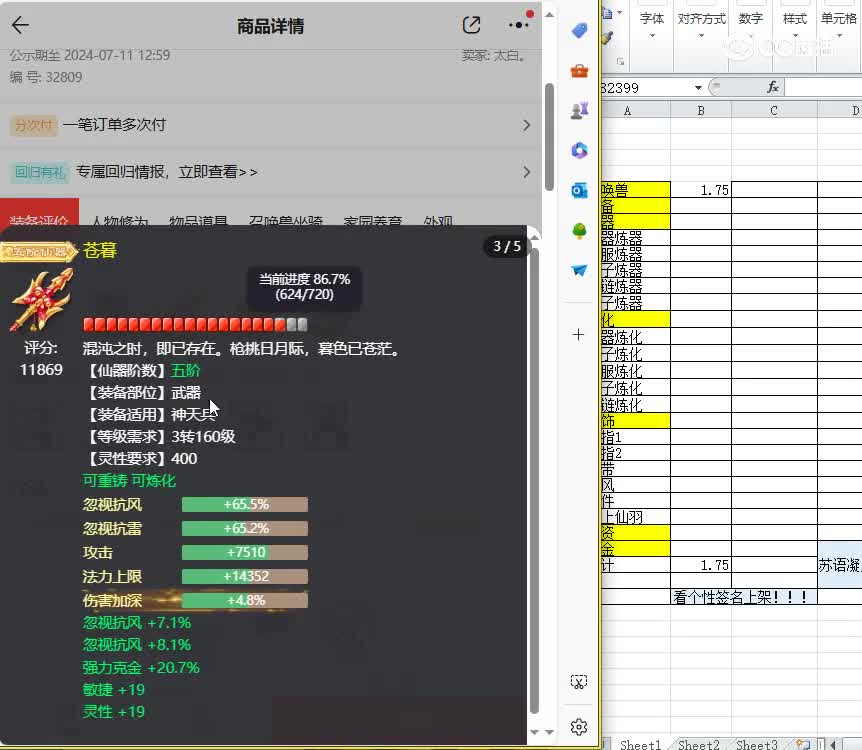The image size is (862, 750).
Task: Open the Microsoft 365 icon in sidebar
Action: (579, 150)
